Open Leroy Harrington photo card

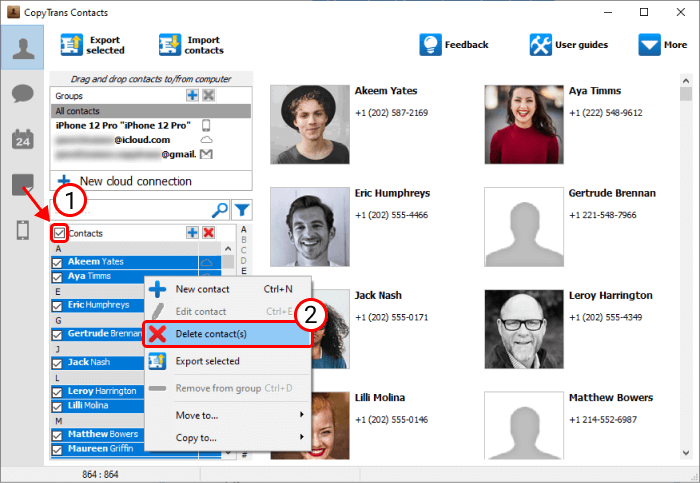[x=524, y=329]
